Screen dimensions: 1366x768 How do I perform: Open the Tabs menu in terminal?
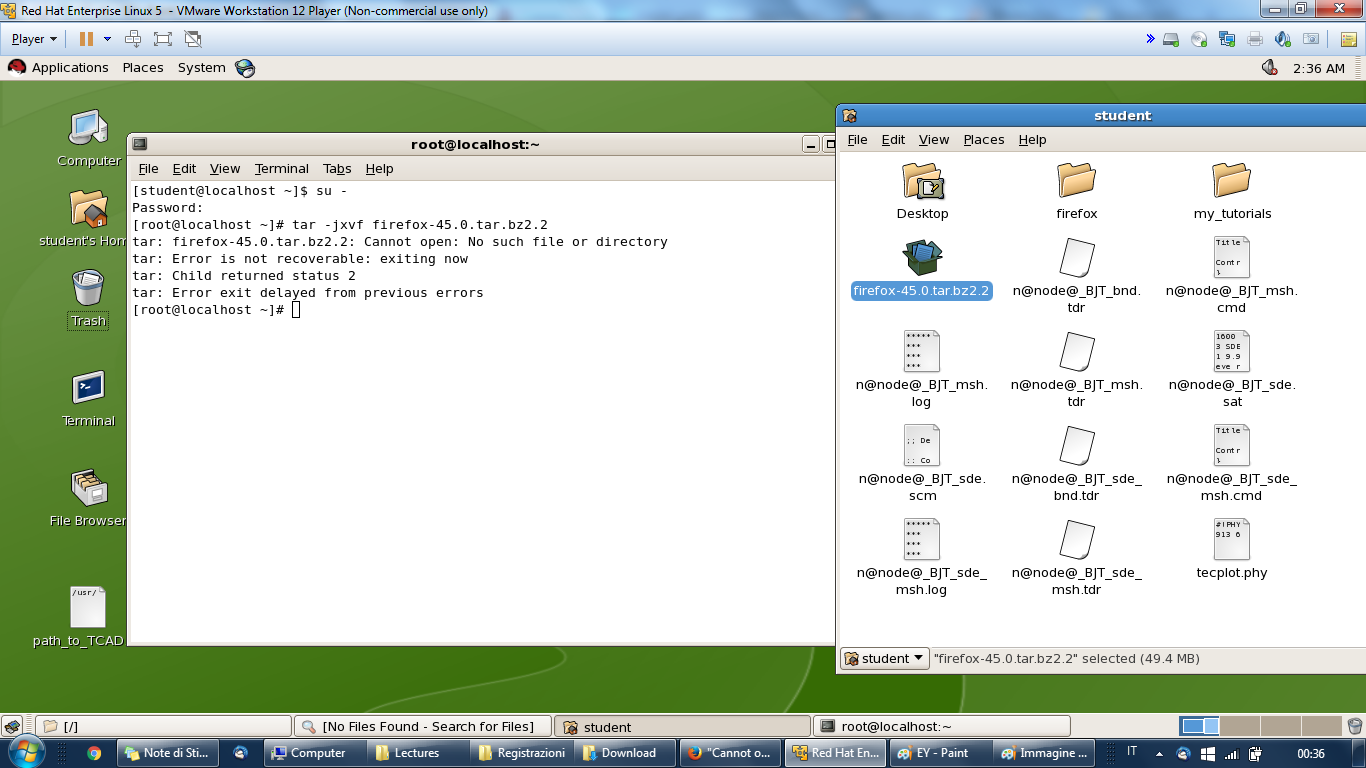coord(337,168)
